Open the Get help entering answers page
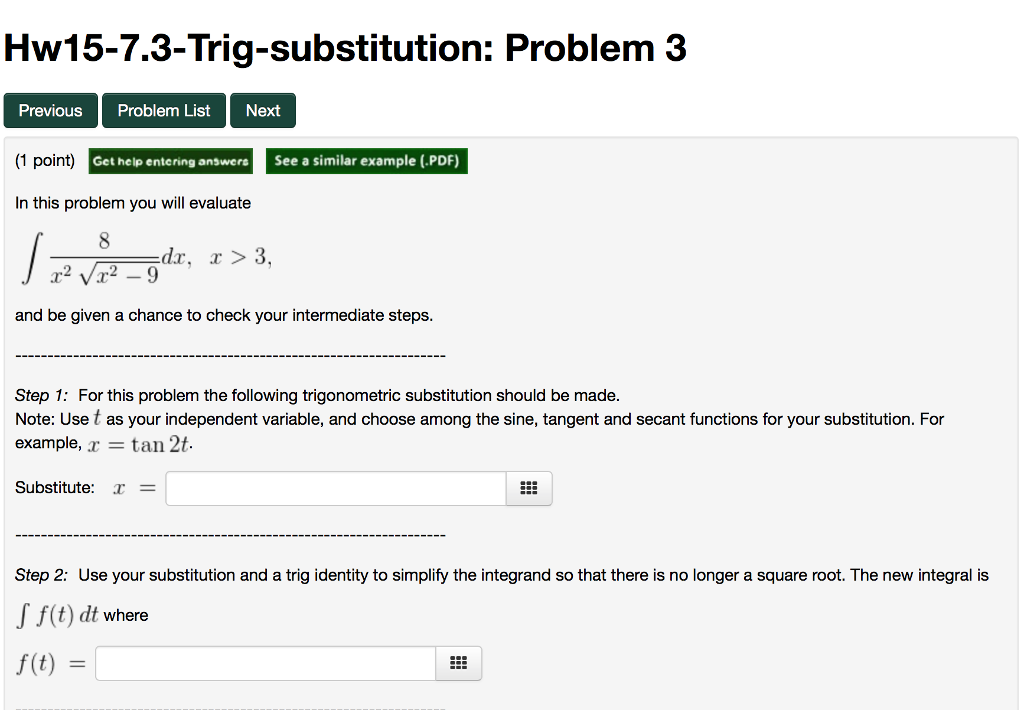This screenshot has height=710, width=1024. pos(170,160)
